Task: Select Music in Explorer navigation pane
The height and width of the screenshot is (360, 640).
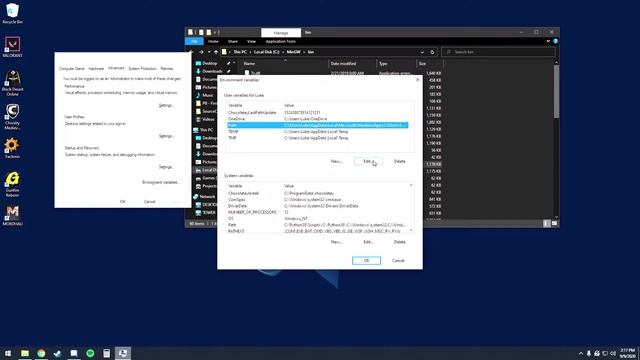Action: click(207, 95)
